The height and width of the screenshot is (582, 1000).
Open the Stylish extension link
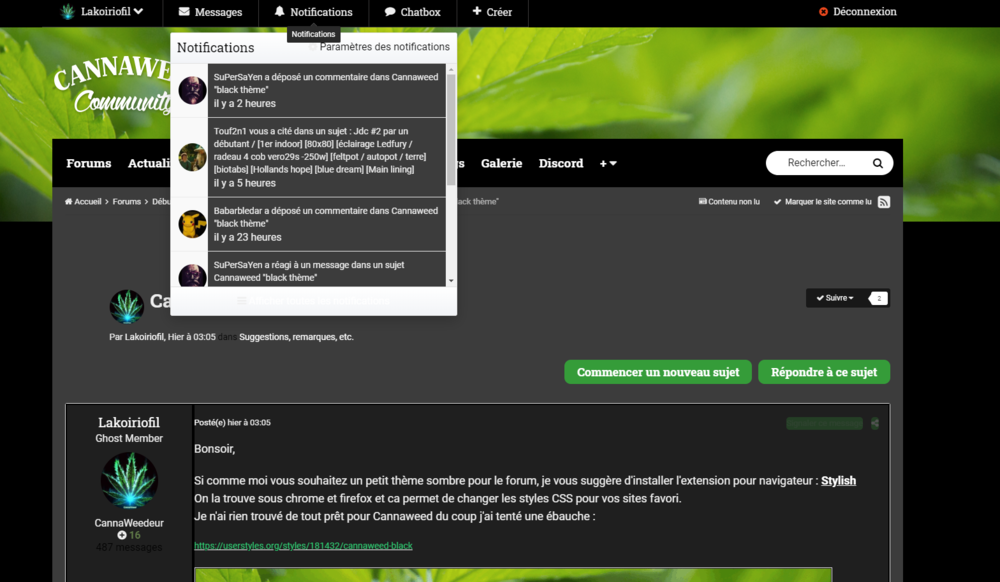[x=838, y=481]
